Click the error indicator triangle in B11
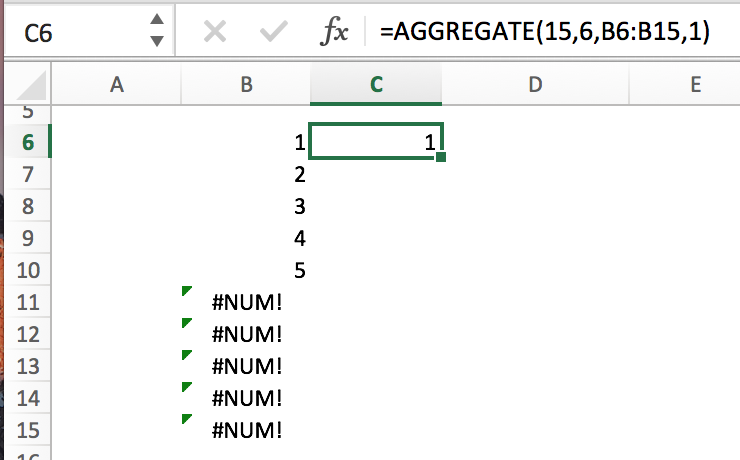 point(186,292)
